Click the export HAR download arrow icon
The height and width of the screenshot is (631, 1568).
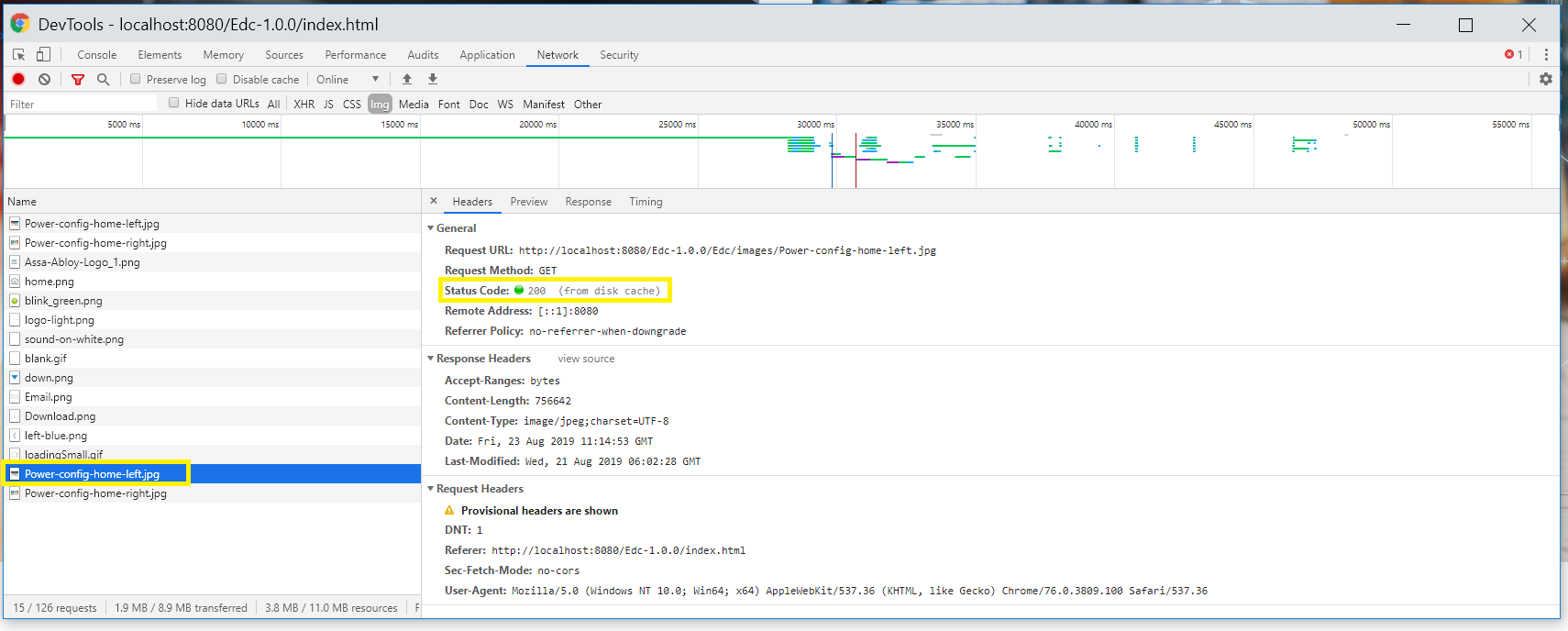pyautogui.click(x=433, y=80)
